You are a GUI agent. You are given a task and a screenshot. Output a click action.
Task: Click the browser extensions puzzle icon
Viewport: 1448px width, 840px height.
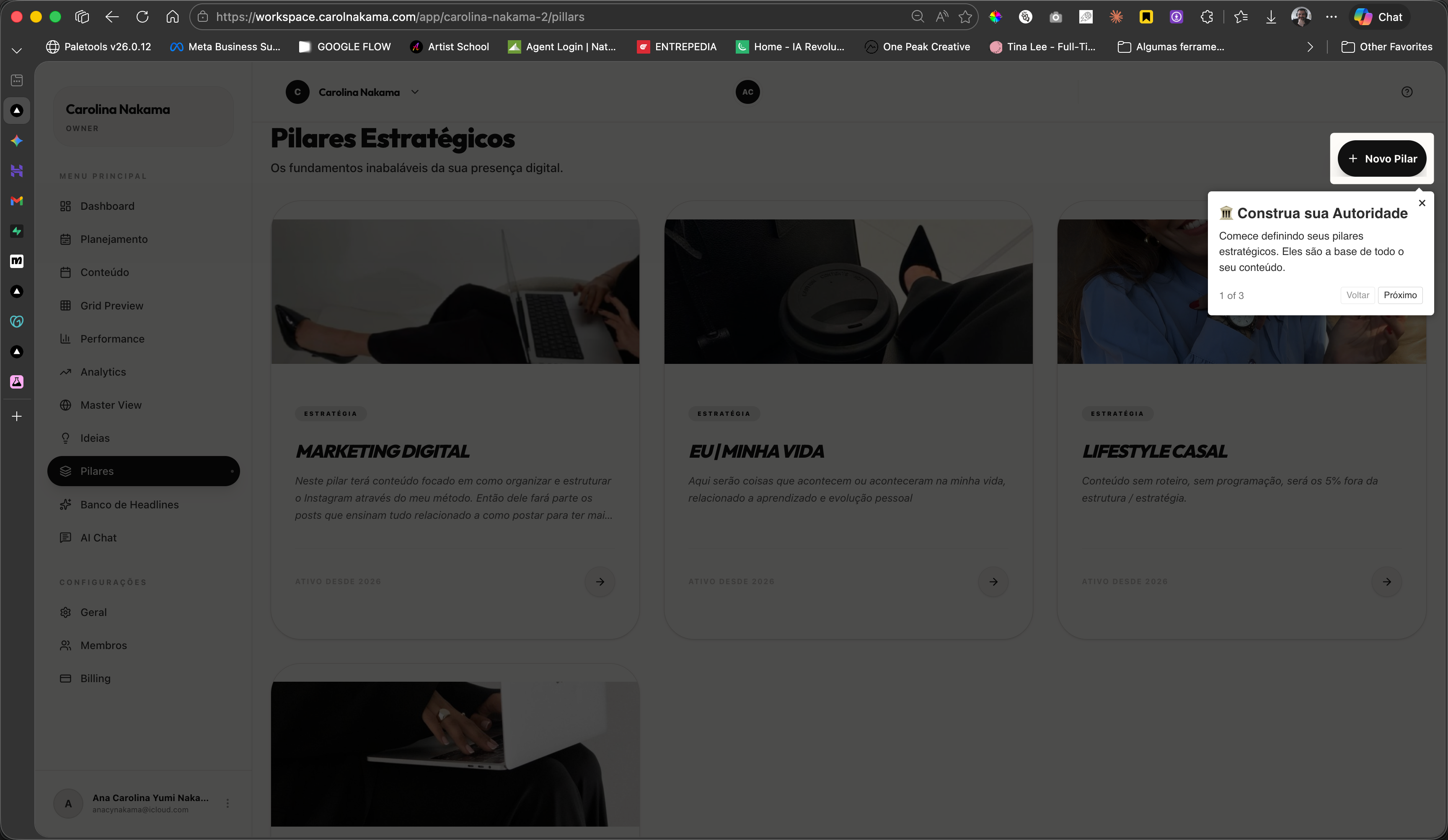(x=1206, y=17)
